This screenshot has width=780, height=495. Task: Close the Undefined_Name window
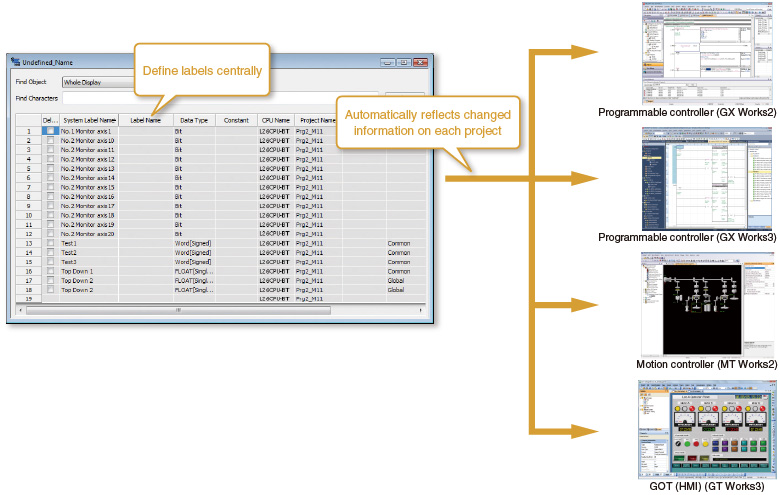420,62
